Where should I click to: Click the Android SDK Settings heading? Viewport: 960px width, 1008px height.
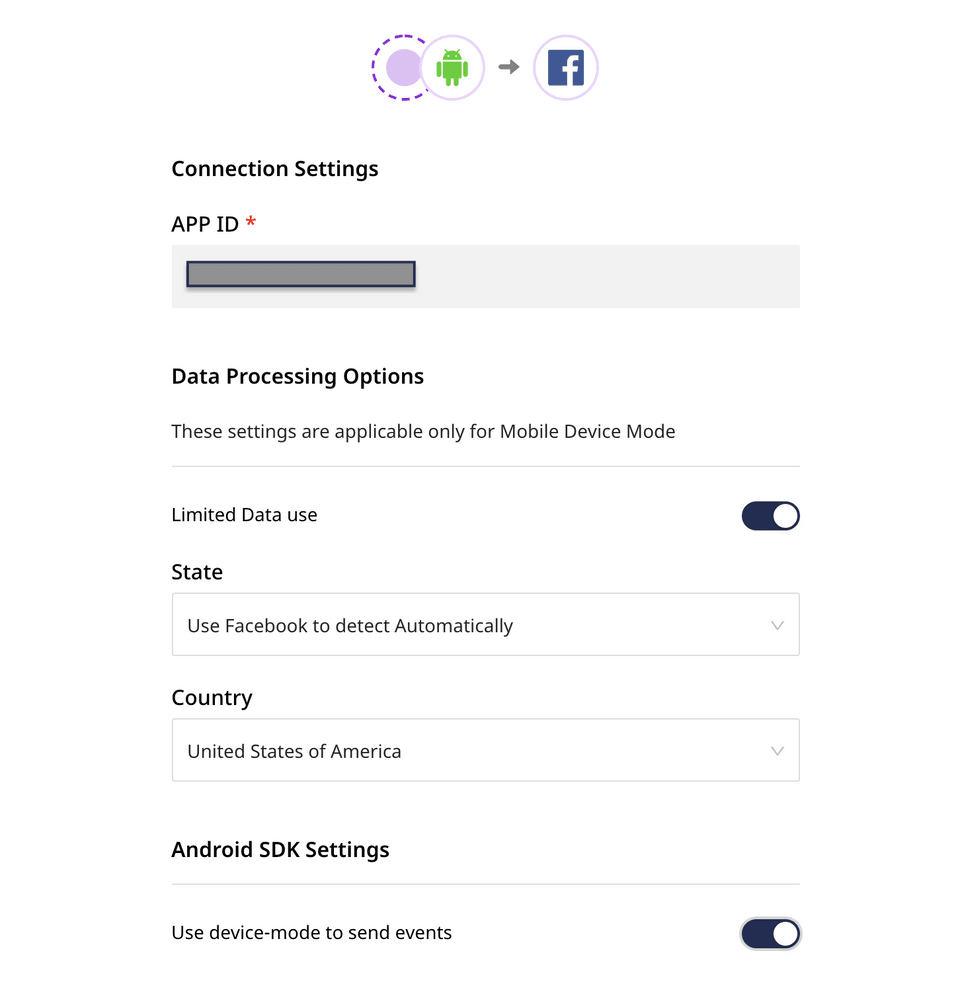coord(280,850)
